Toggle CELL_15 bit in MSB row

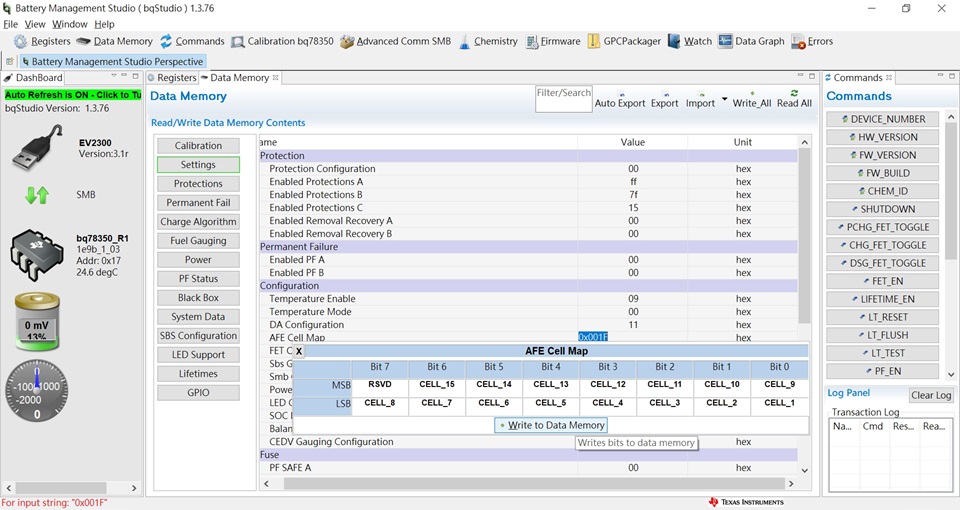(x=437, y=384)
